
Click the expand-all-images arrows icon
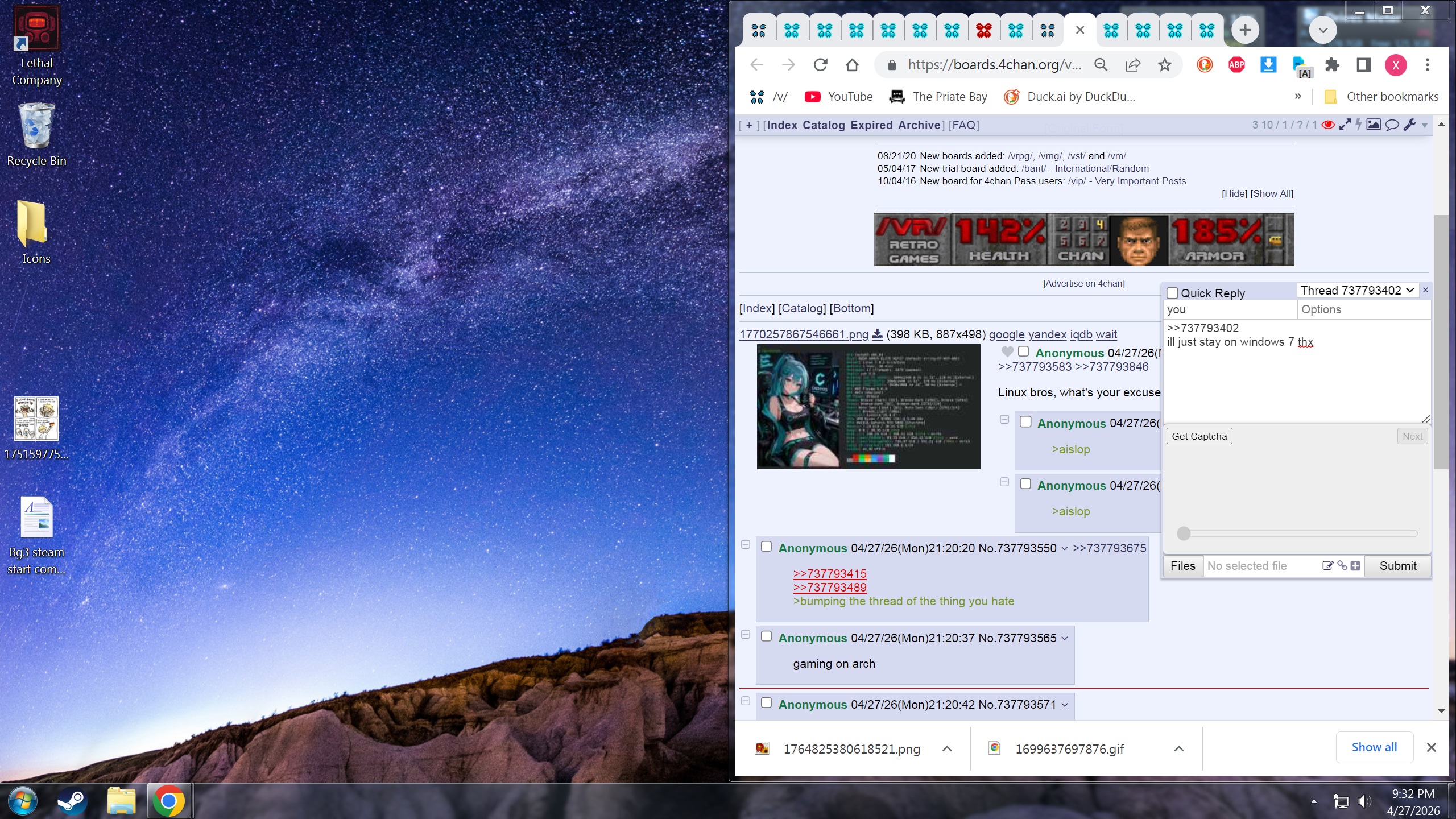tap(1345, 125)
